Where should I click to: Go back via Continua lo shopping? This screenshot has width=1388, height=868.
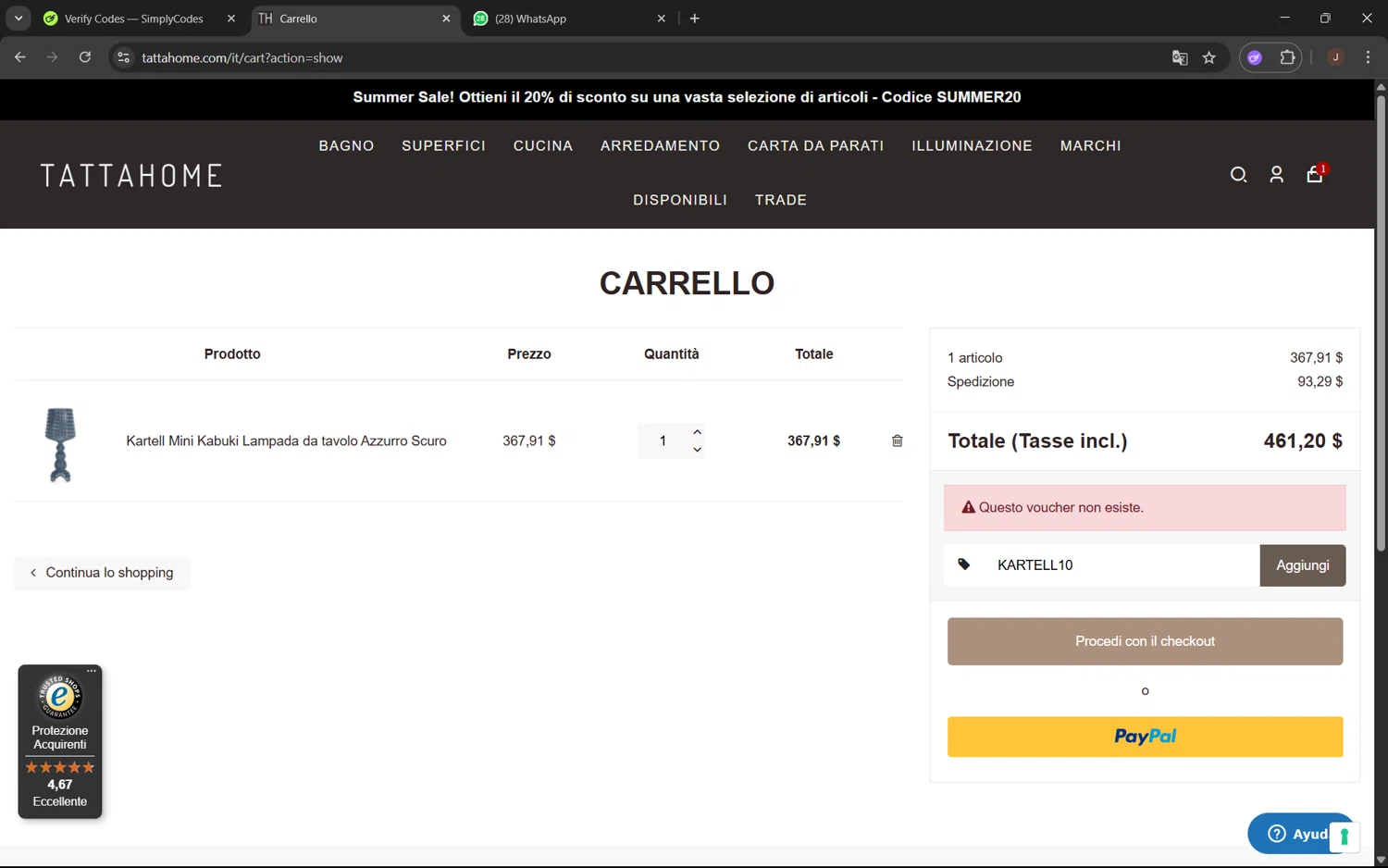tap(102, 573)
